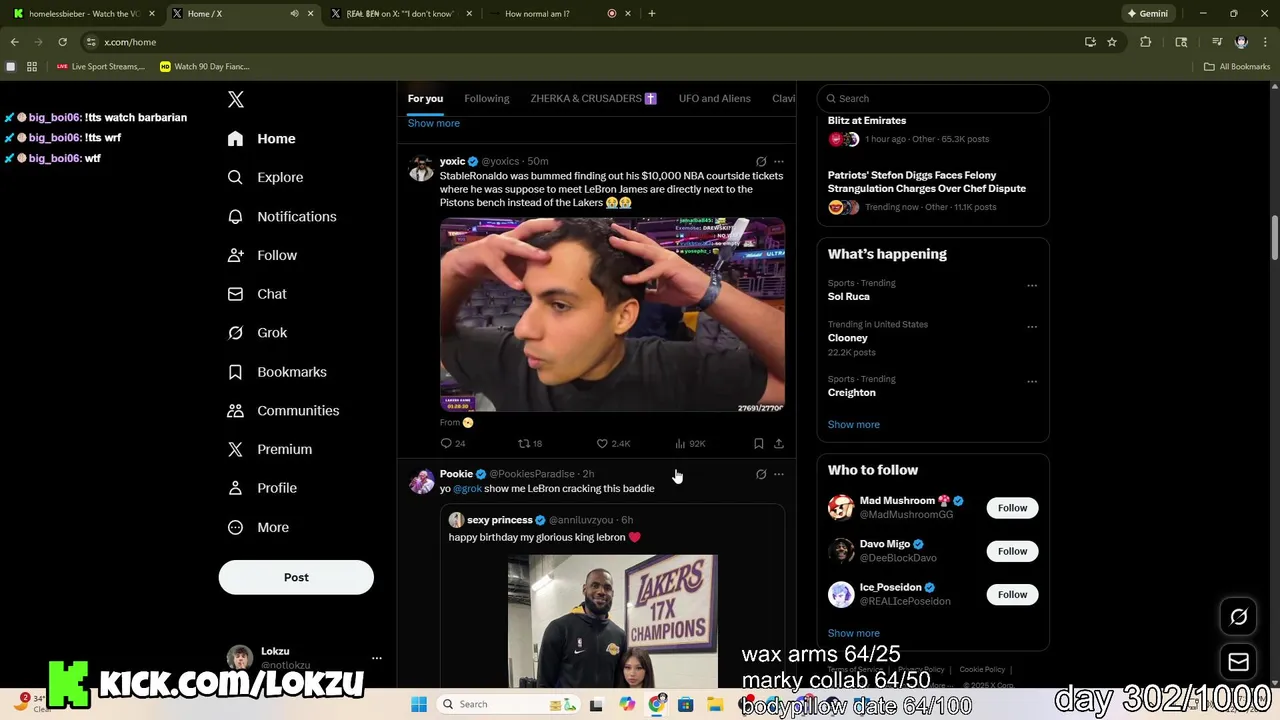Viewport: 1280px width, 720px height.
Task: Switch to ZHERKA & CRUSADERS tab
Action: tap(593, 98)
